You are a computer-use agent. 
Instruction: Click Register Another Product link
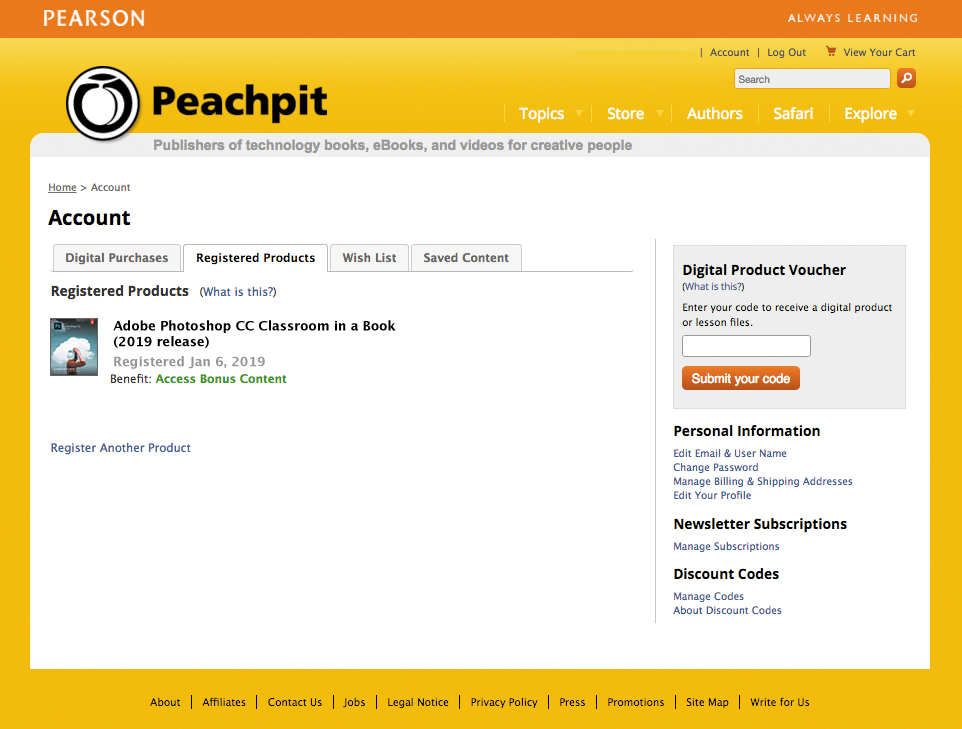[120, 448]
